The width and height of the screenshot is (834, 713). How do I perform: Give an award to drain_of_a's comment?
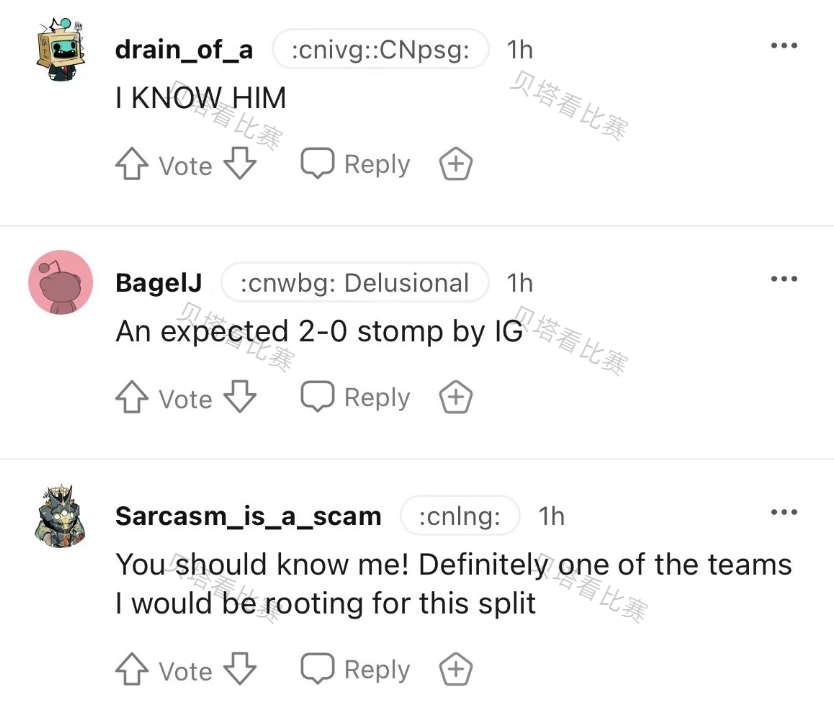tap(455, 163)
